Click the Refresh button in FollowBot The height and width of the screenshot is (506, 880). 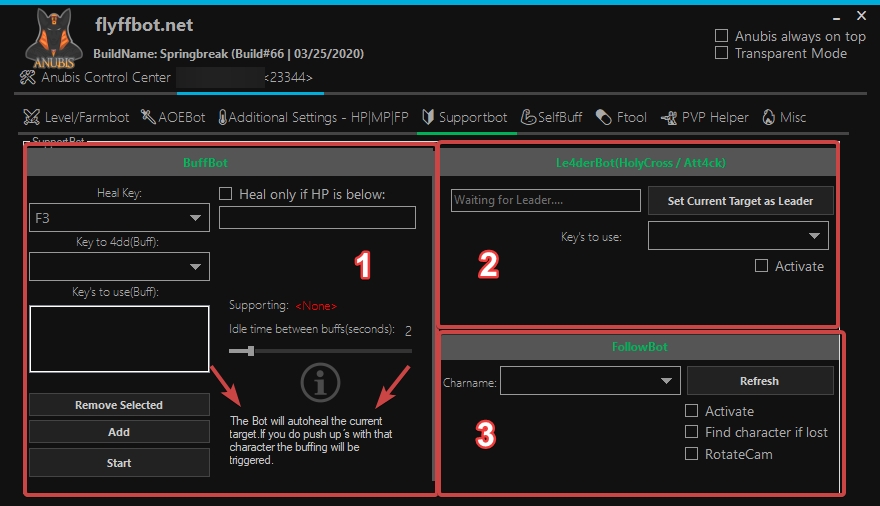(759, 381)
